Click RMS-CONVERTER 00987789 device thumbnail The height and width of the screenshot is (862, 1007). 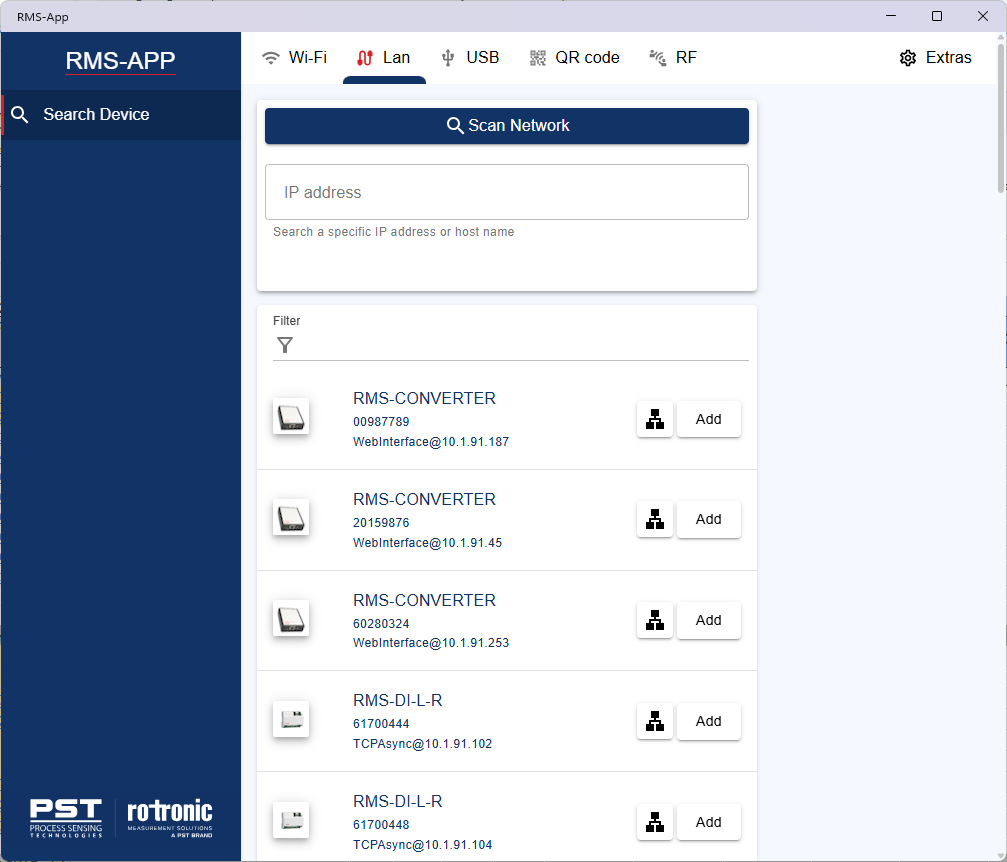tap(291, 417)
